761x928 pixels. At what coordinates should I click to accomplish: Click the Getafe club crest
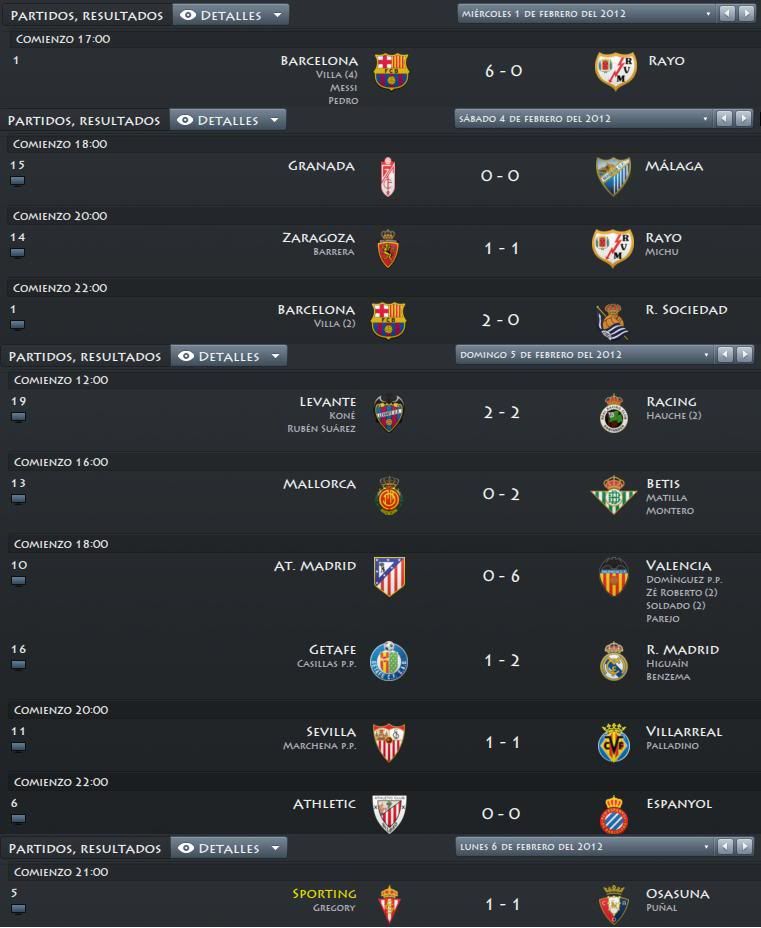pos(389,660)
